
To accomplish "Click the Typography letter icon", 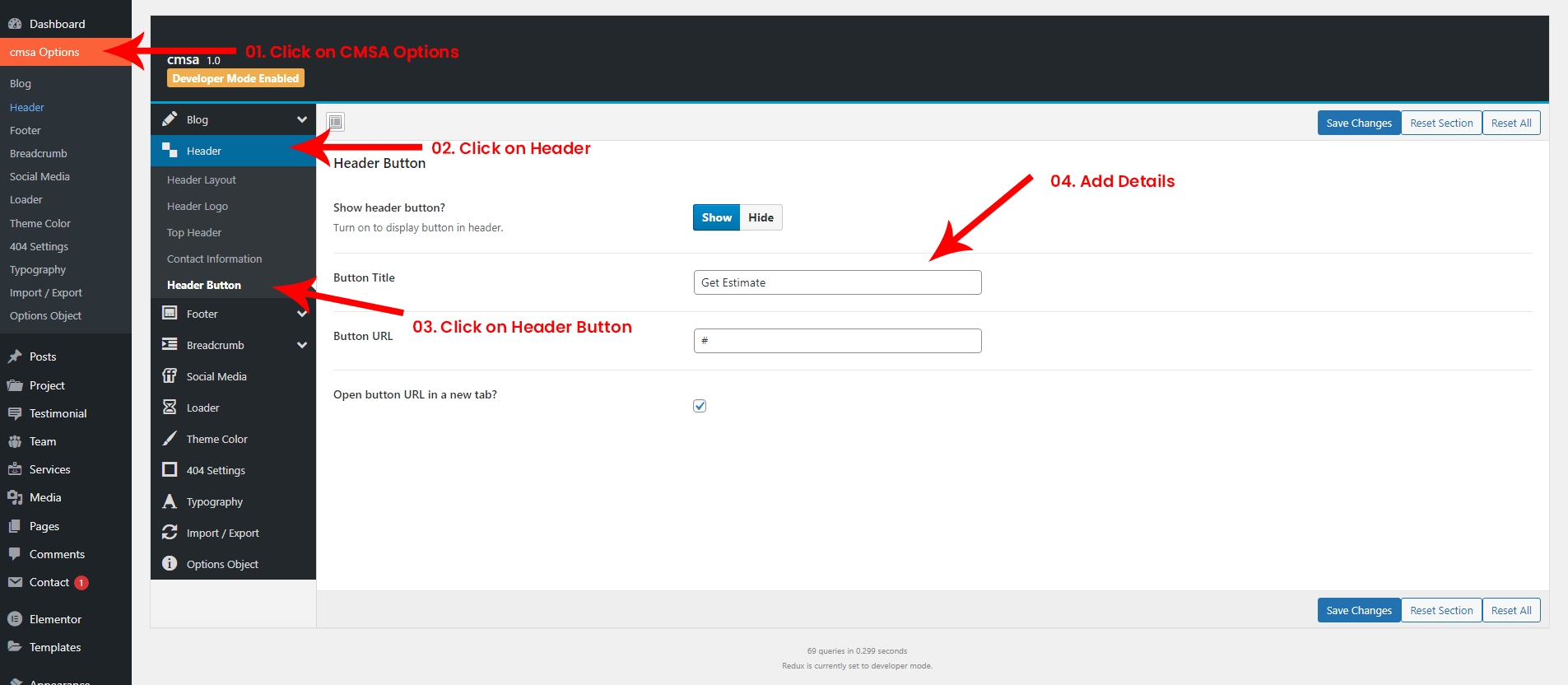I will coord(170,501).
